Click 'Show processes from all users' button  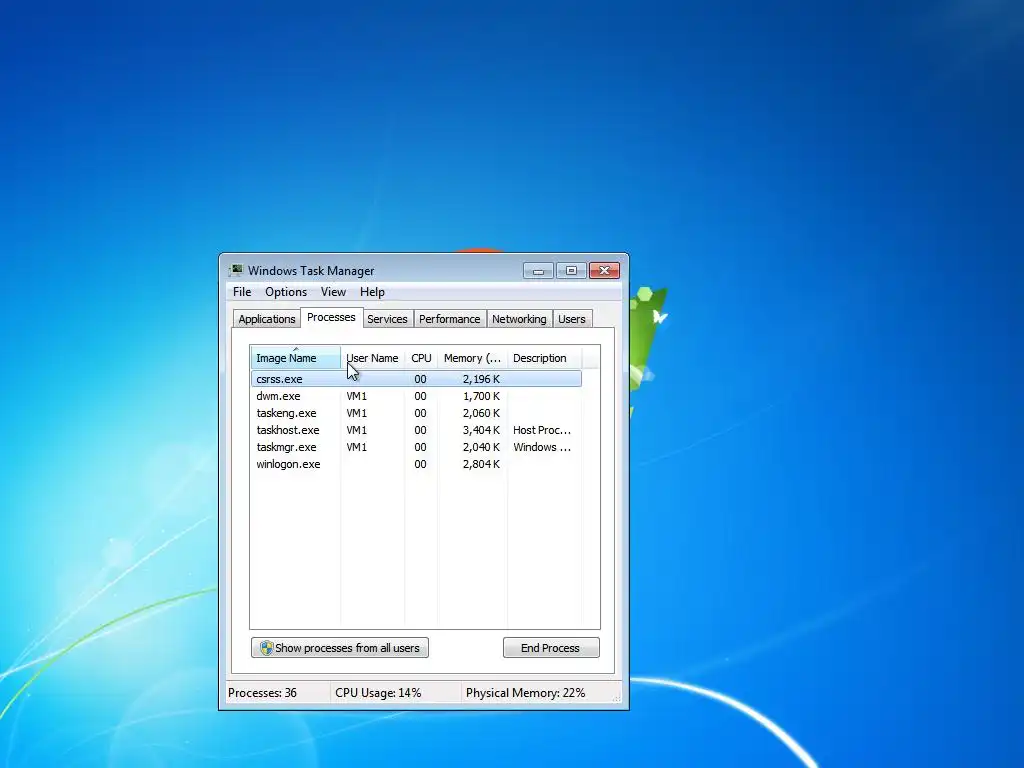pos(340,648)
